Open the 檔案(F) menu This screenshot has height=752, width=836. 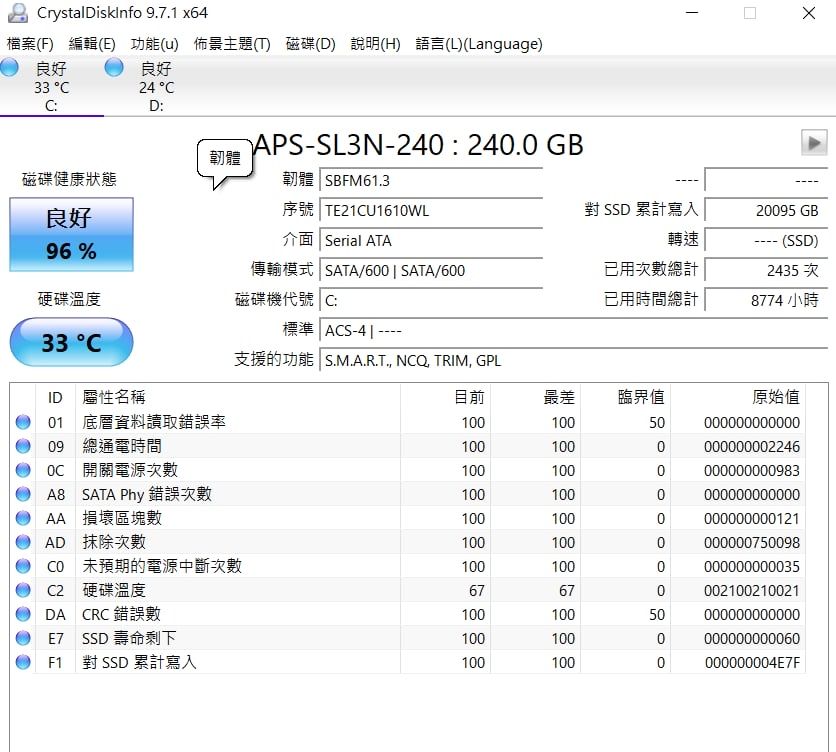(x=30, y=44)
